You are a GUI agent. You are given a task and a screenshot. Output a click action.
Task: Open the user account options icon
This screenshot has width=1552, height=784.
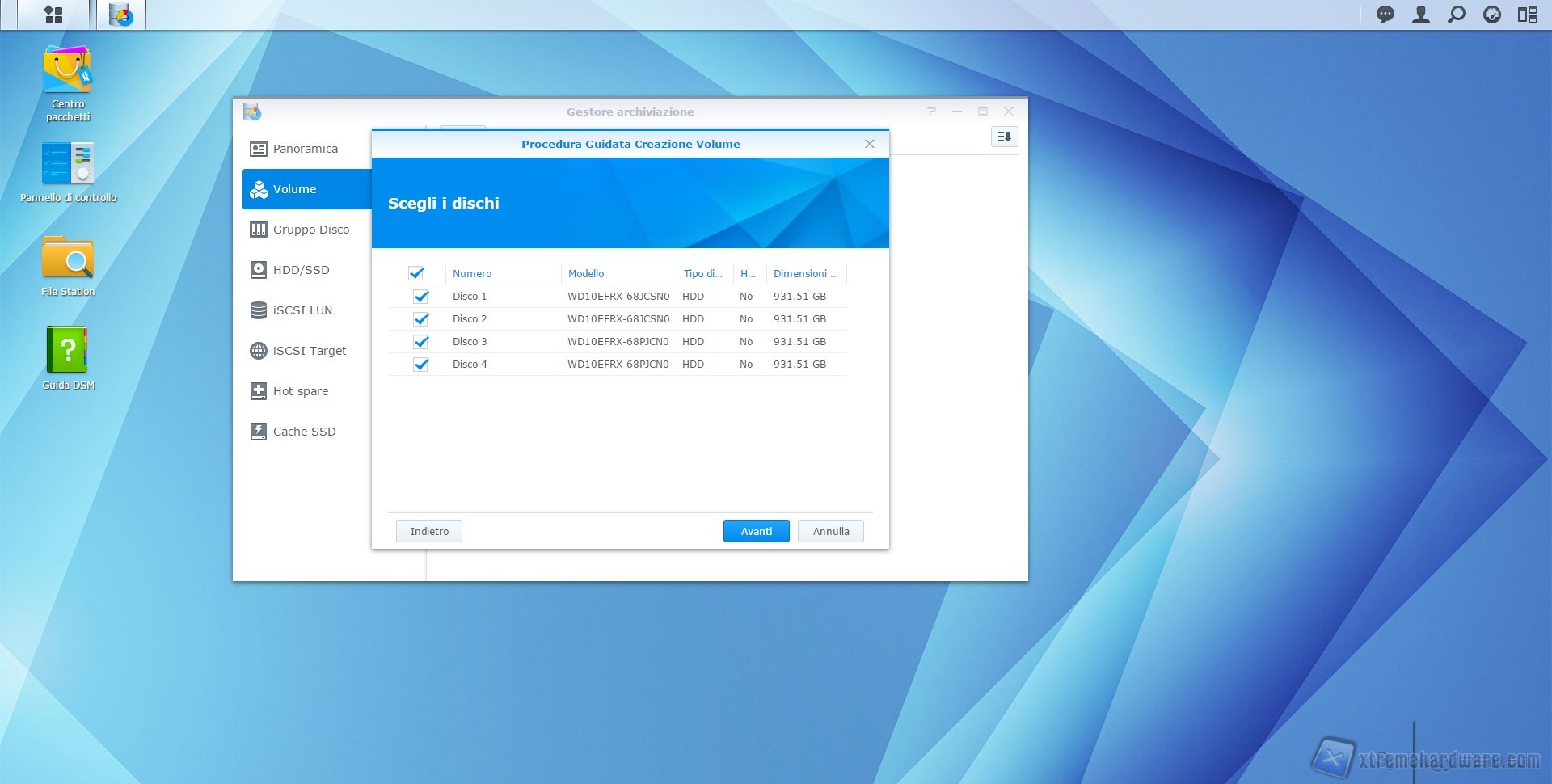(1420, 15)
